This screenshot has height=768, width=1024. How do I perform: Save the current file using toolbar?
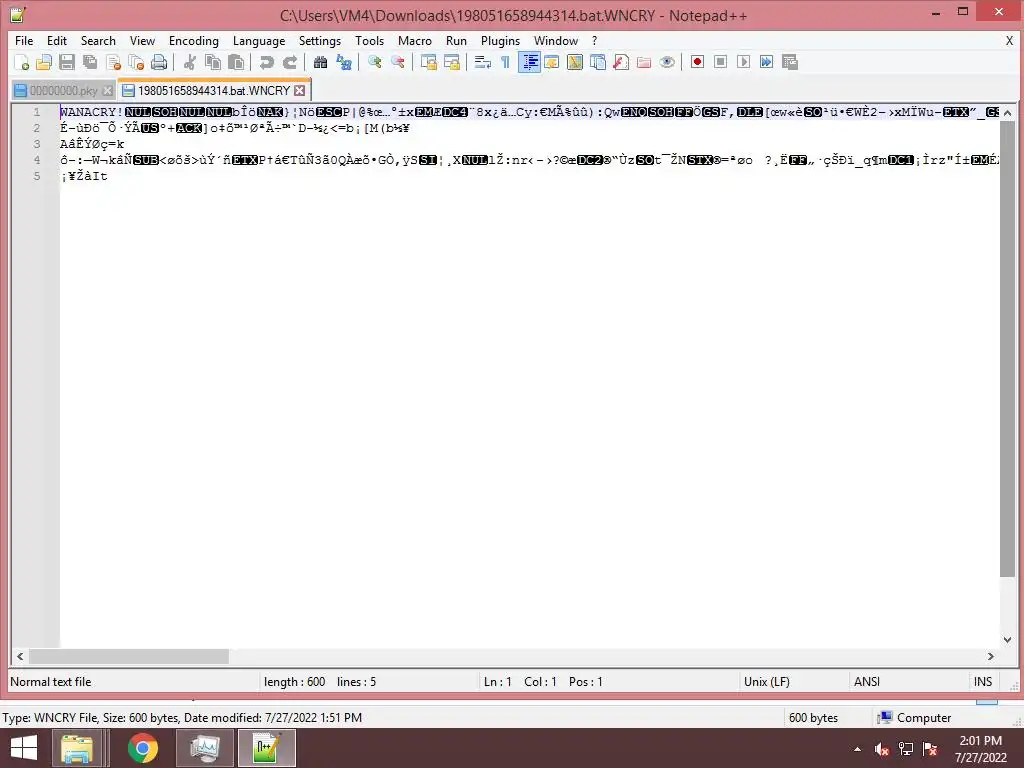pos(67,62)
